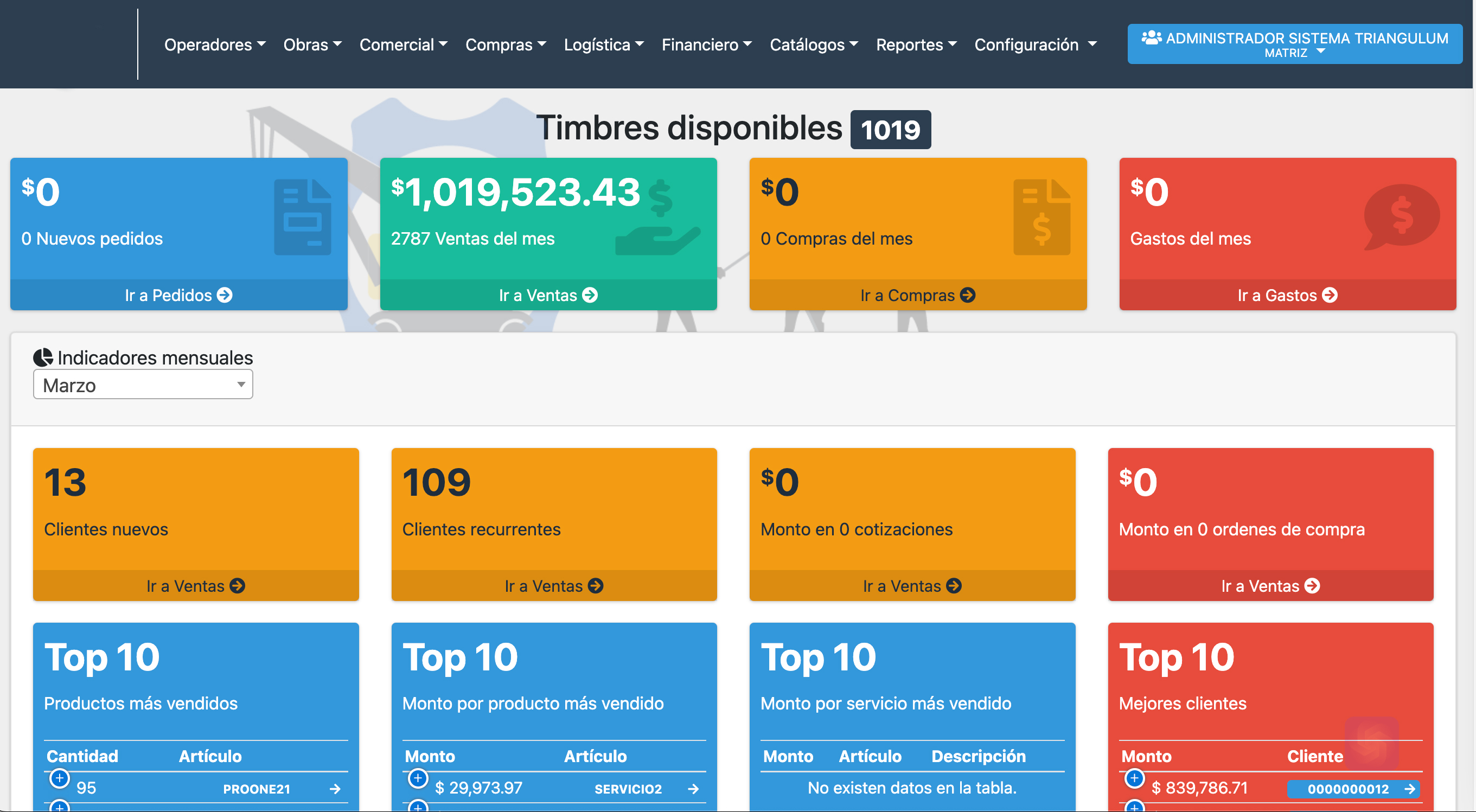Expand row $ 839,786.71 with plus icon
The width and height of the screenshot is (1476, 812).
[1134, 778]
